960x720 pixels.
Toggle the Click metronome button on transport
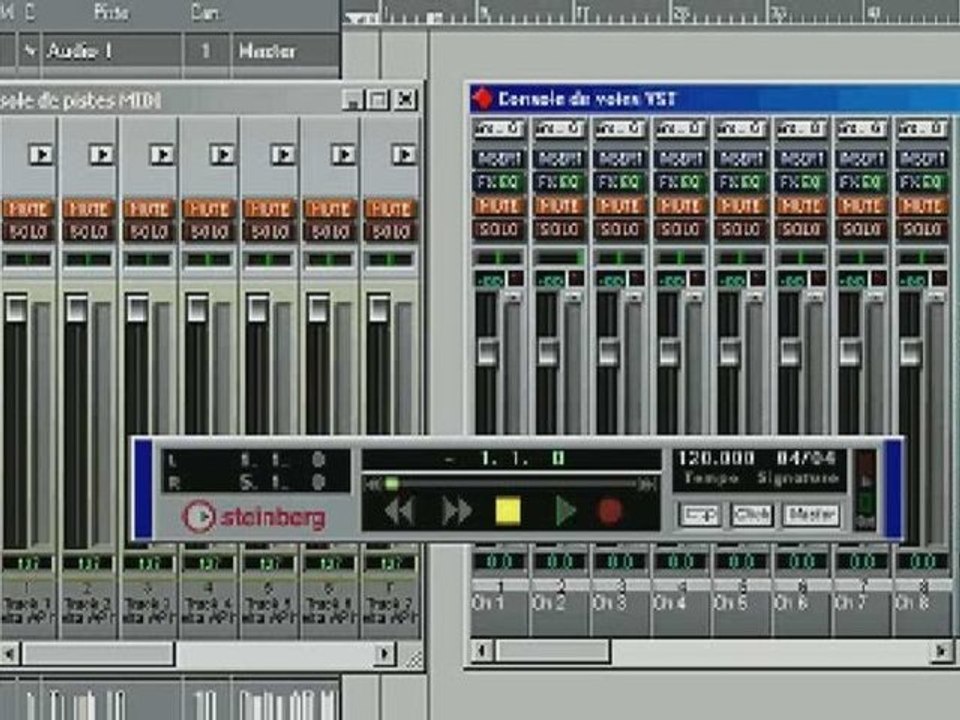tap(752, 515)
